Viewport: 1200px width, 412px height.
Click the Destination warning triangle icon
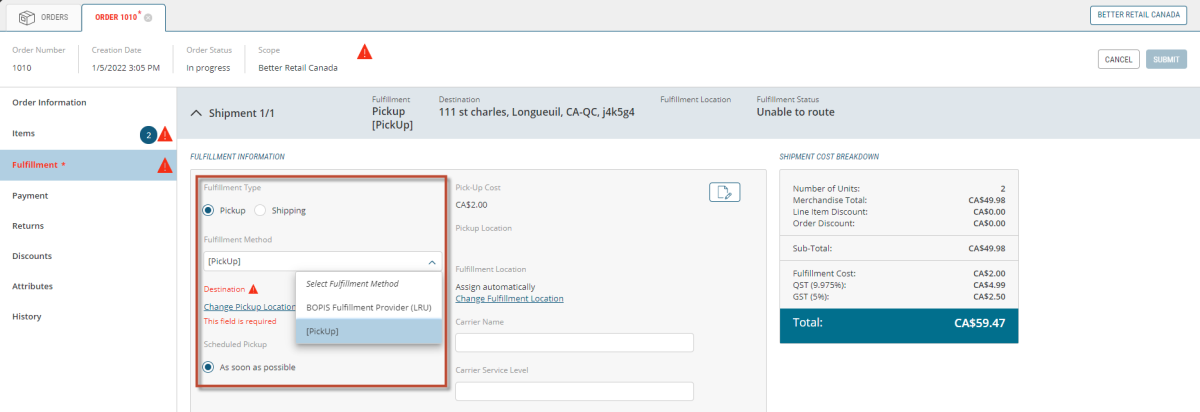(254, 289)
